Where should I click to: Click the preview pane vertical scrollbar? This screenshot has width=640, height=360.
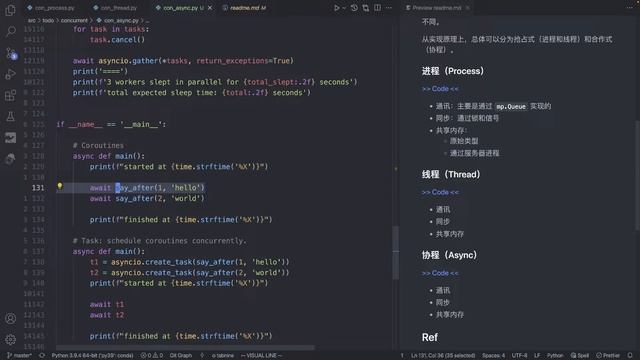click(637, 176)
